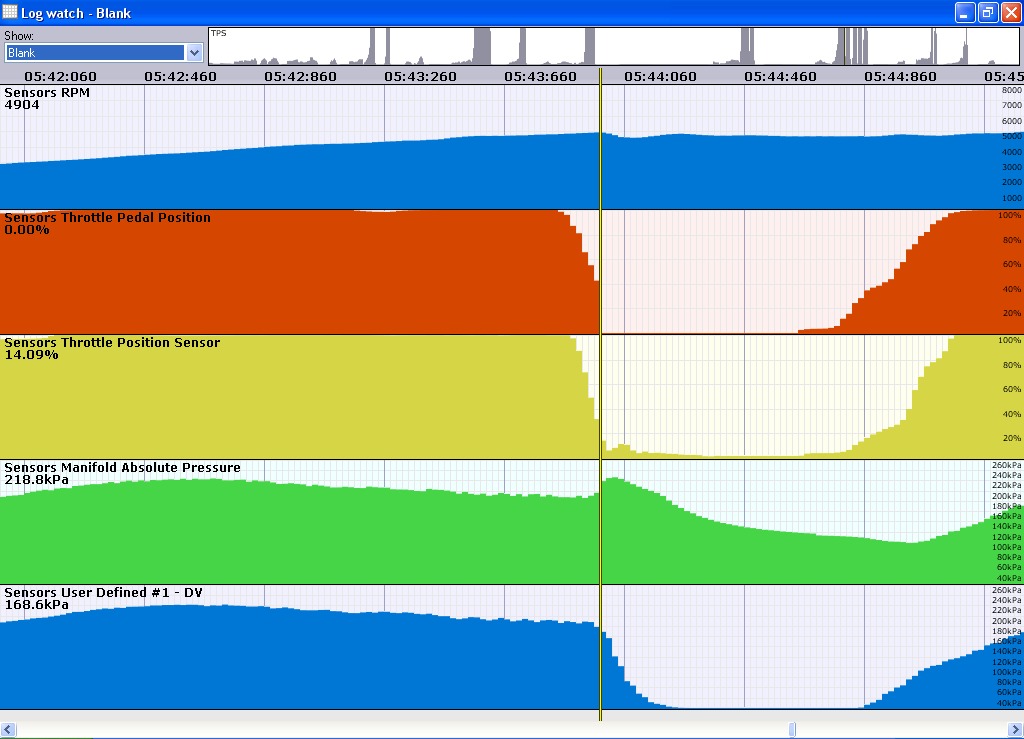
Task: Click the Sensors Manifold Absolute Pressure label
Action: (123, 467)
